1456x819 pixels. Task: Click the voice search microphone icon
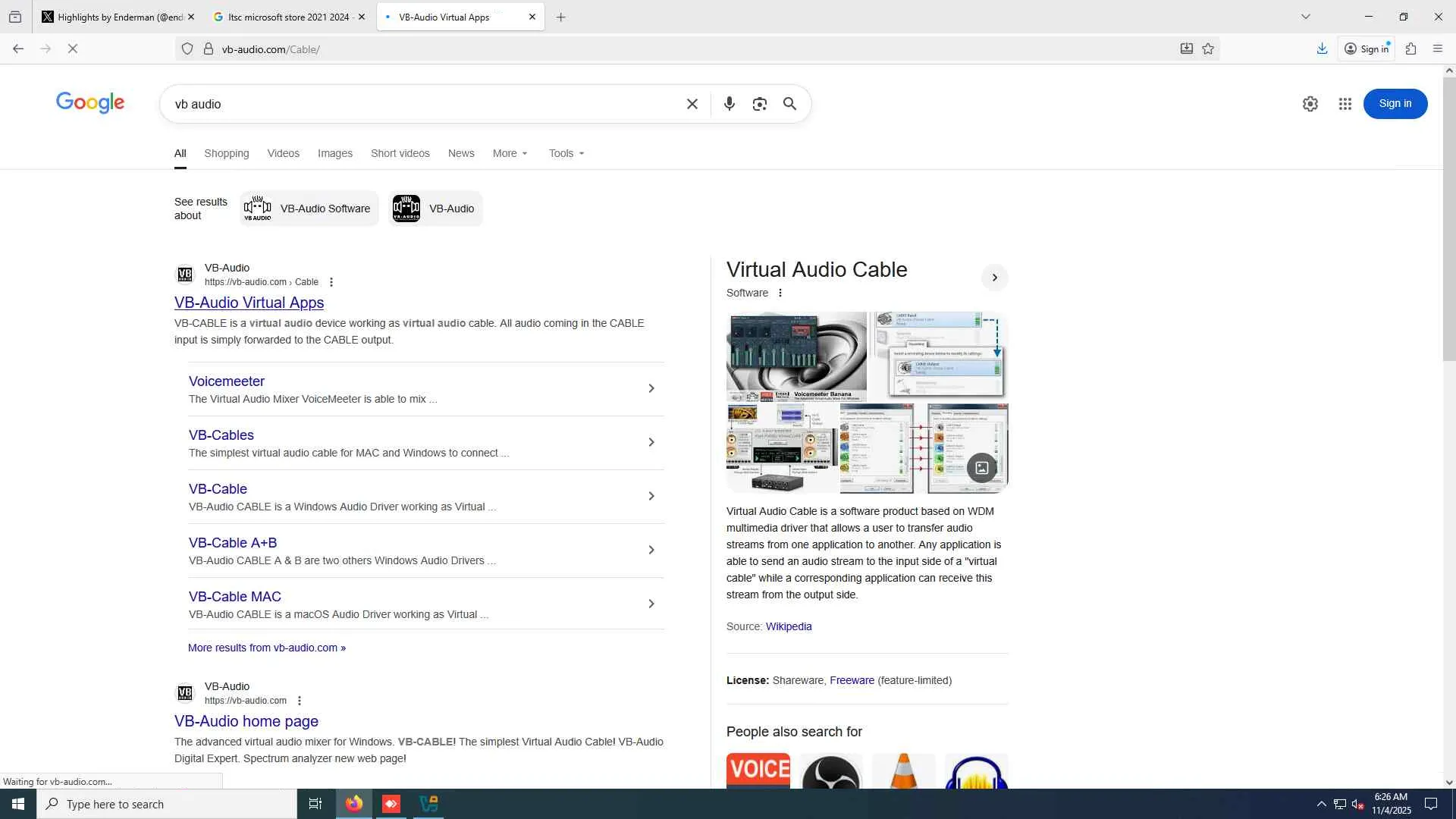tap(729, 104)
